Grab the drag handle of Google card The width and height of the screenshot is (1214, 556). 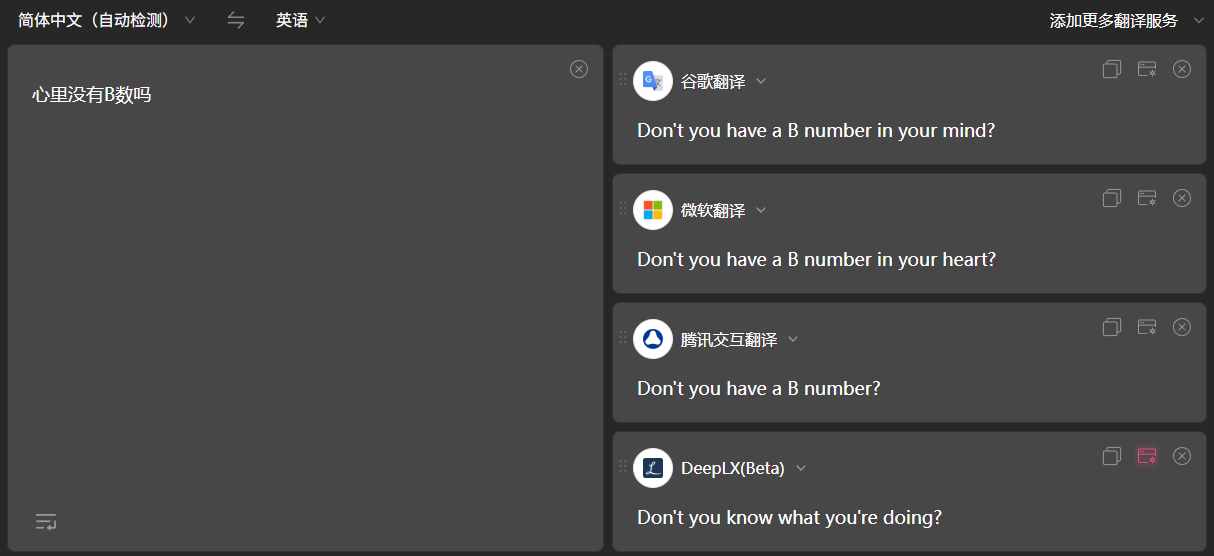(623, 80)
